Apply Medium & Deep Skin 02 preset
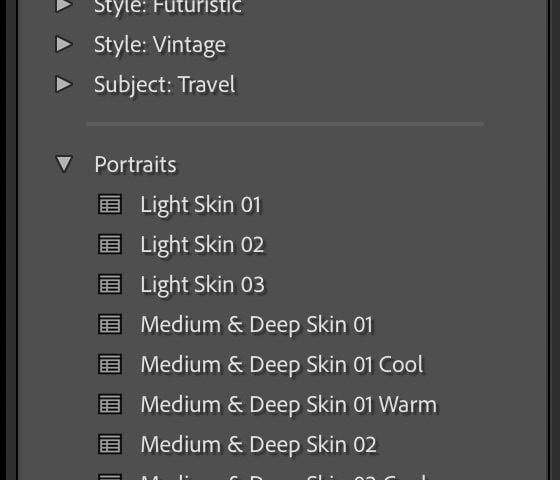560x480 pixels. click(x=259, y=445)
